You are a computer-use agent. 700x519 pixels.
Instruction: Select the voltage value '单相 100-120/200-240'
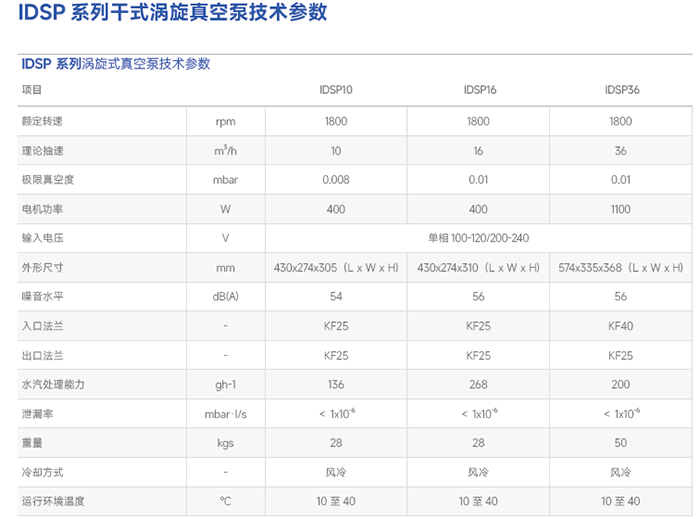[x=479, y=238]
